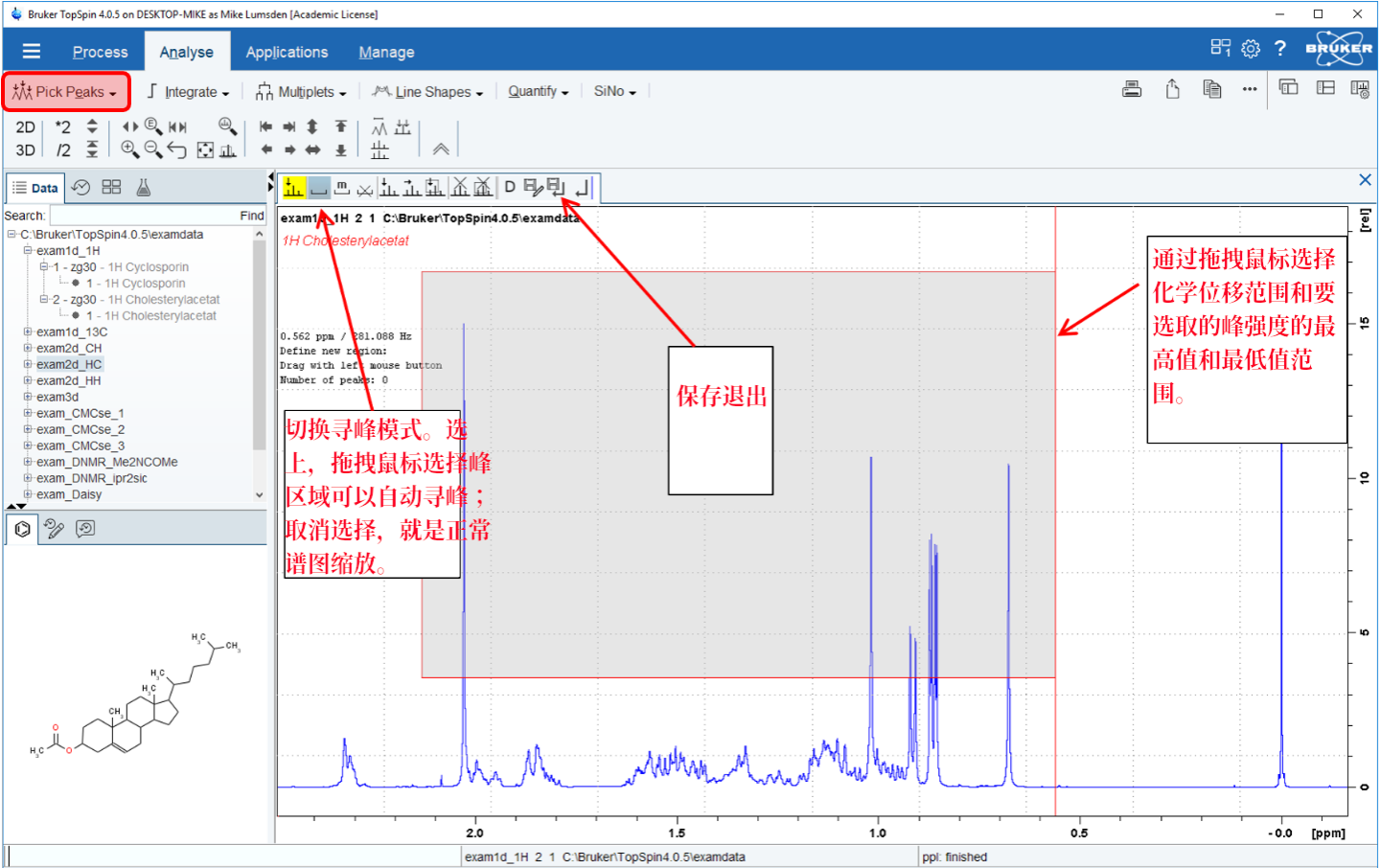Open the Applications tab

[287, 52]
